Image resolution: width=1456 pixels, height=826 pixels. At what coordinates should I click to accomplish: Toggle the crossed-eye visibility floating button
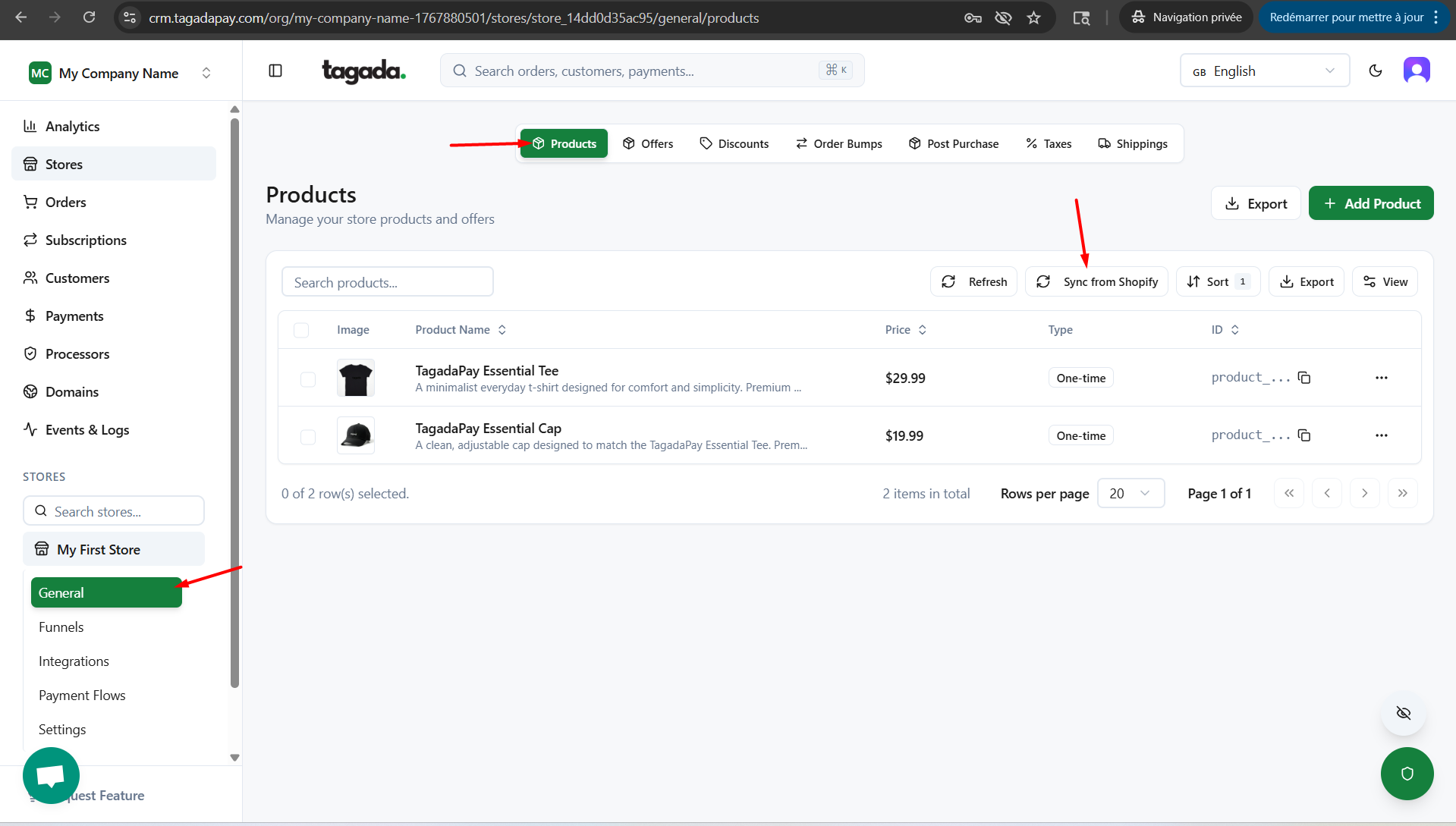point(1403,713)
